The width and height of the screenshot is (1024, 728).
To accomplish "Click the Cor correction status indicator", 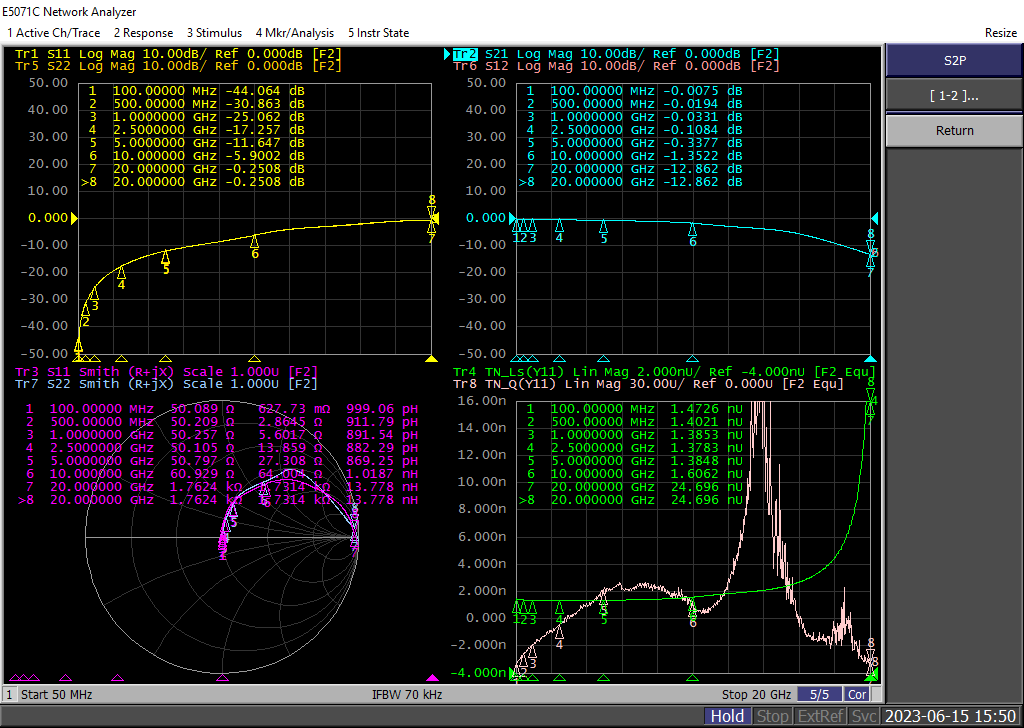I will (857, 695).
